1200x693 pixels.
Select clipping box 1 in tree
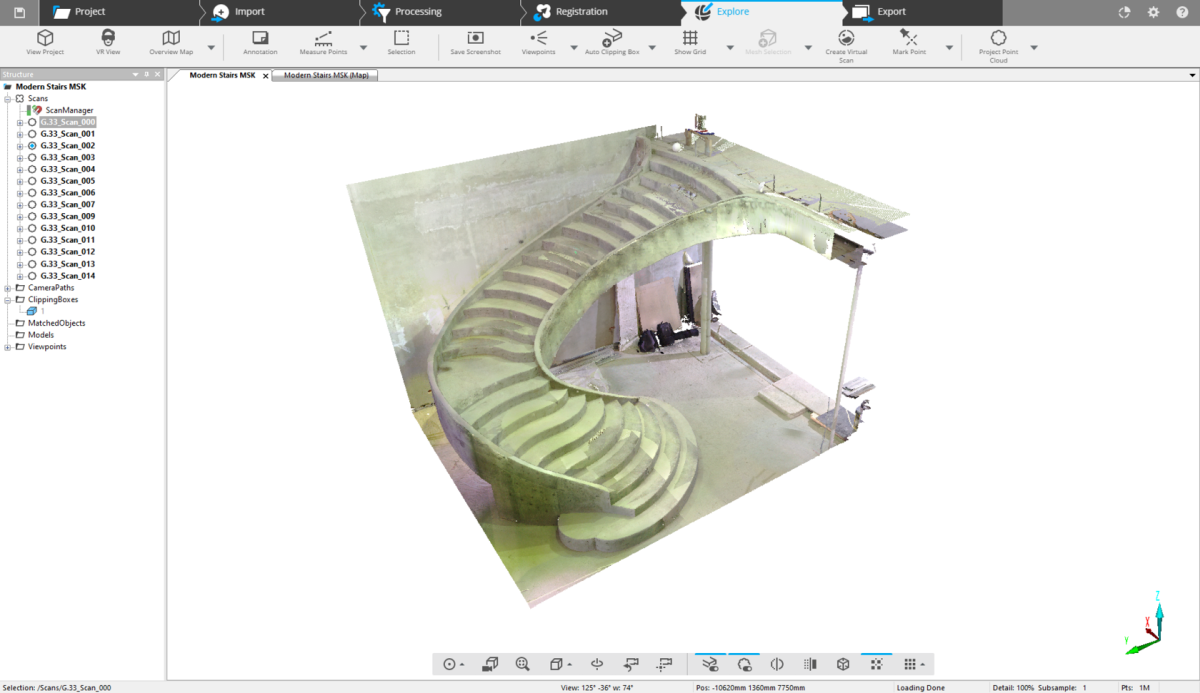(x=33, y=311)
